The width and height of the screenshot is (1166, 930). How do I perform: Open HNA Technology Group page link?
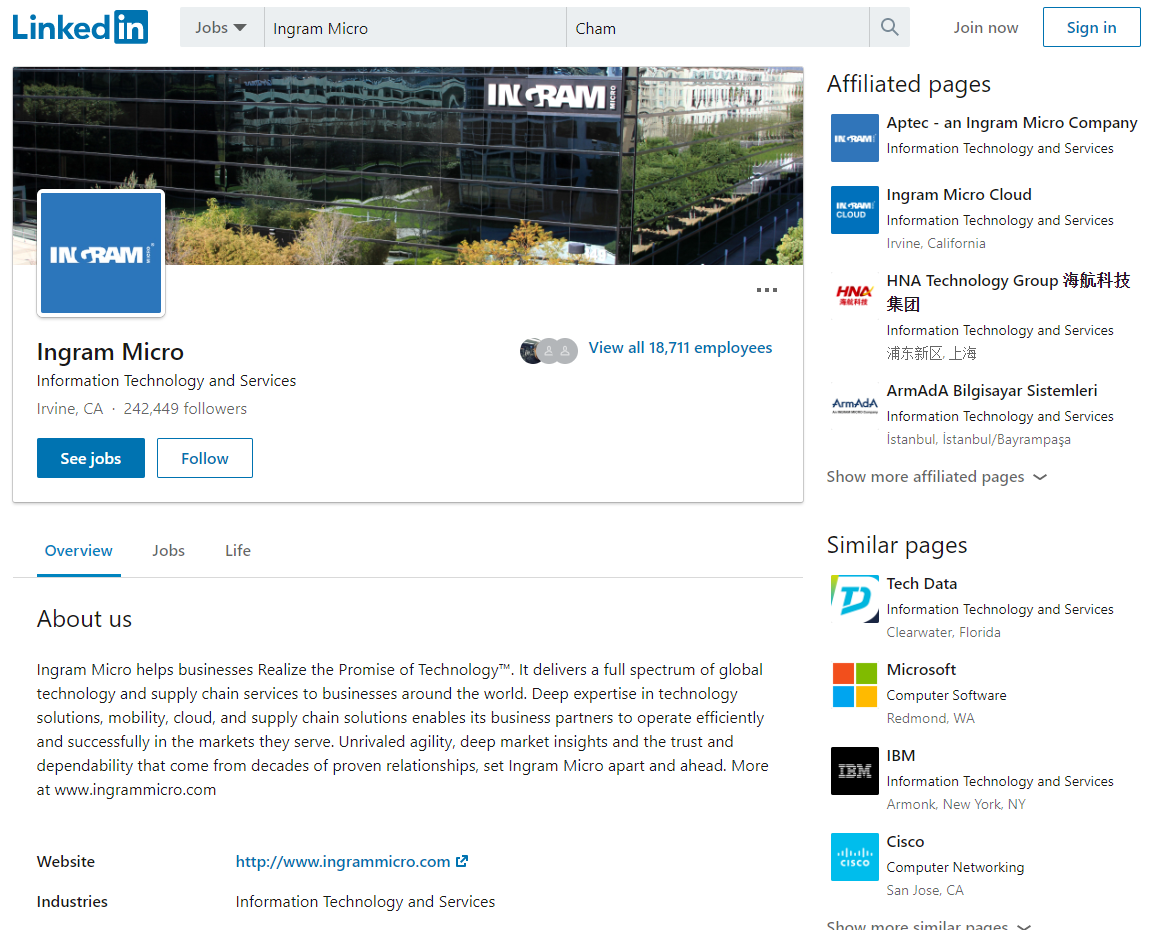(1008, 292)
